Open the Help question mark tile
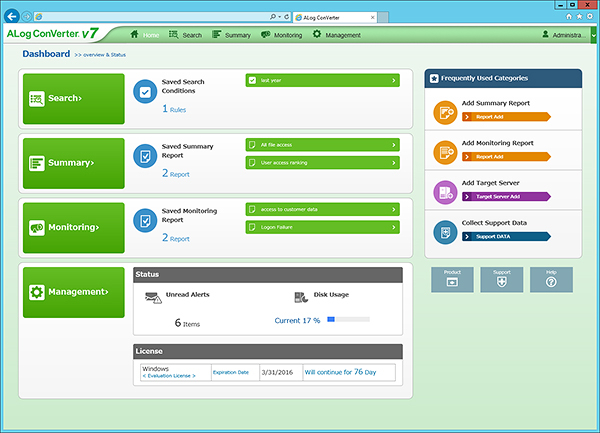The image size is (600, 433). [x=551, y=280]
